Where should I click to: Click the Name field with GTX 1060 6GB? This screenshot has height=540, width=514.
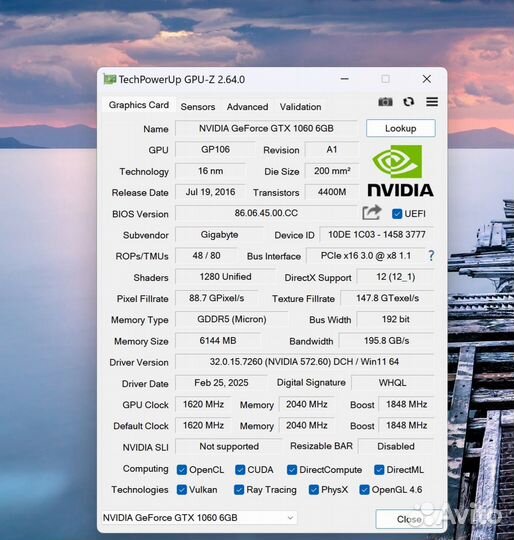[x=266, y=128]
